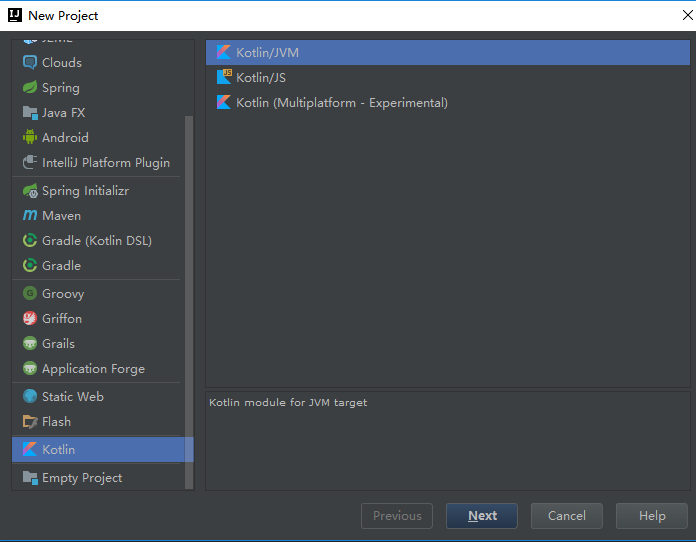
Task: Click the Kotlin/JVM logo icon
Action: (x=224, y=52)
